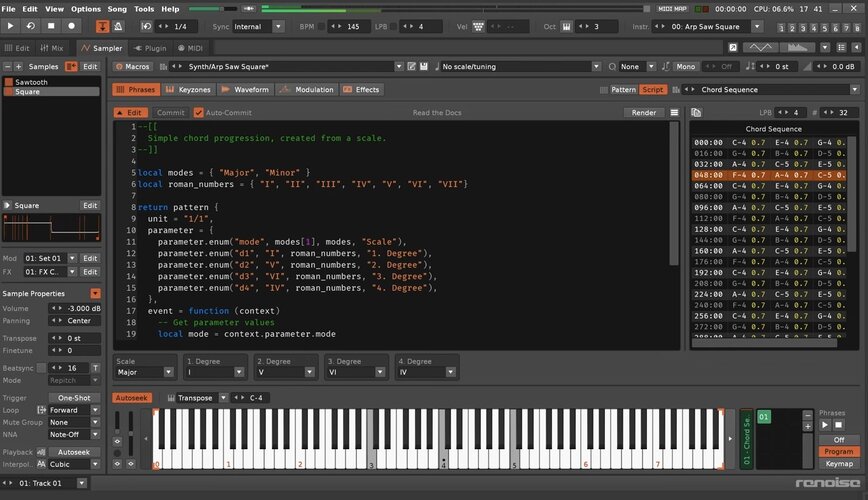Open the Read the Docs link
Image resolution: width=868 pixels, height=500 pixels.
point(437,112)
